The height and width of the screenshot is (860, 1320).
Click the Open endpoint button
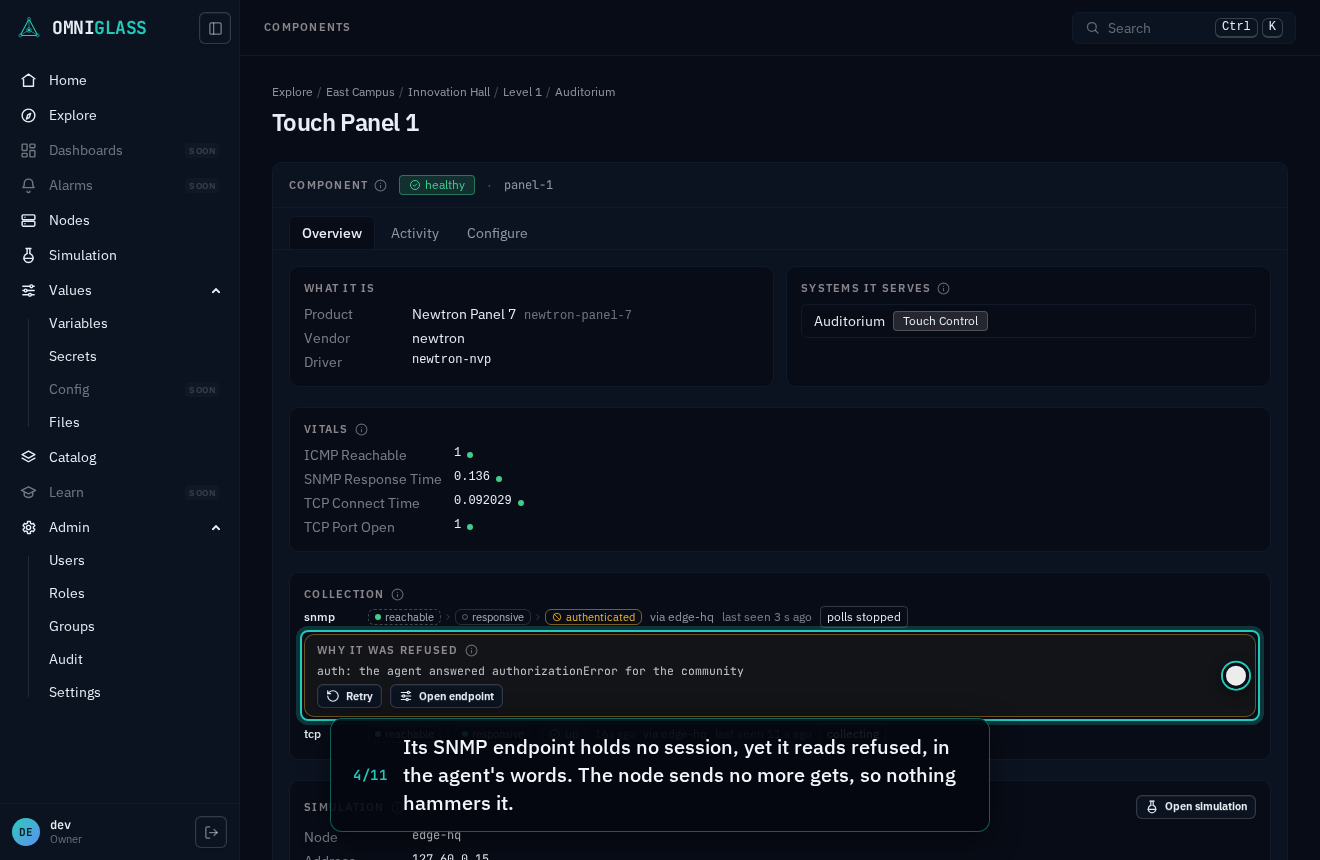446,696
